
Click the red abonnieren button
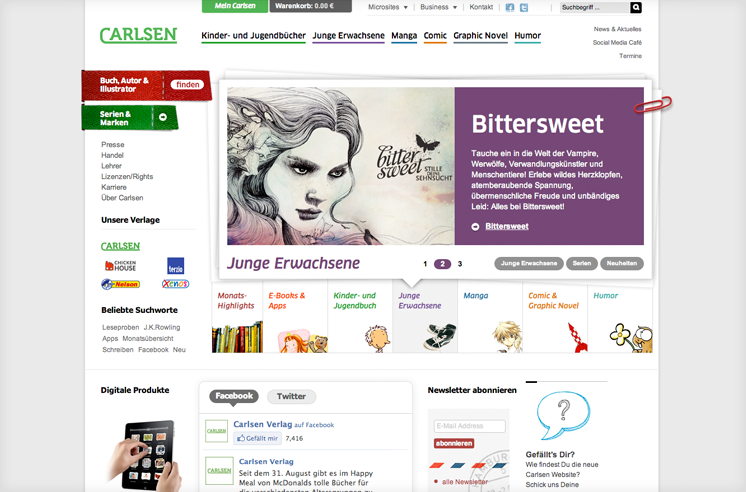[454, 443]
